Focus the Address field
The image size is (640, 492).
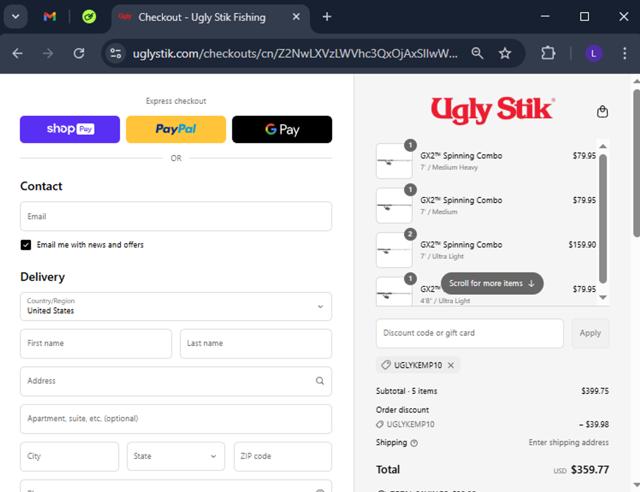(176, 381)
